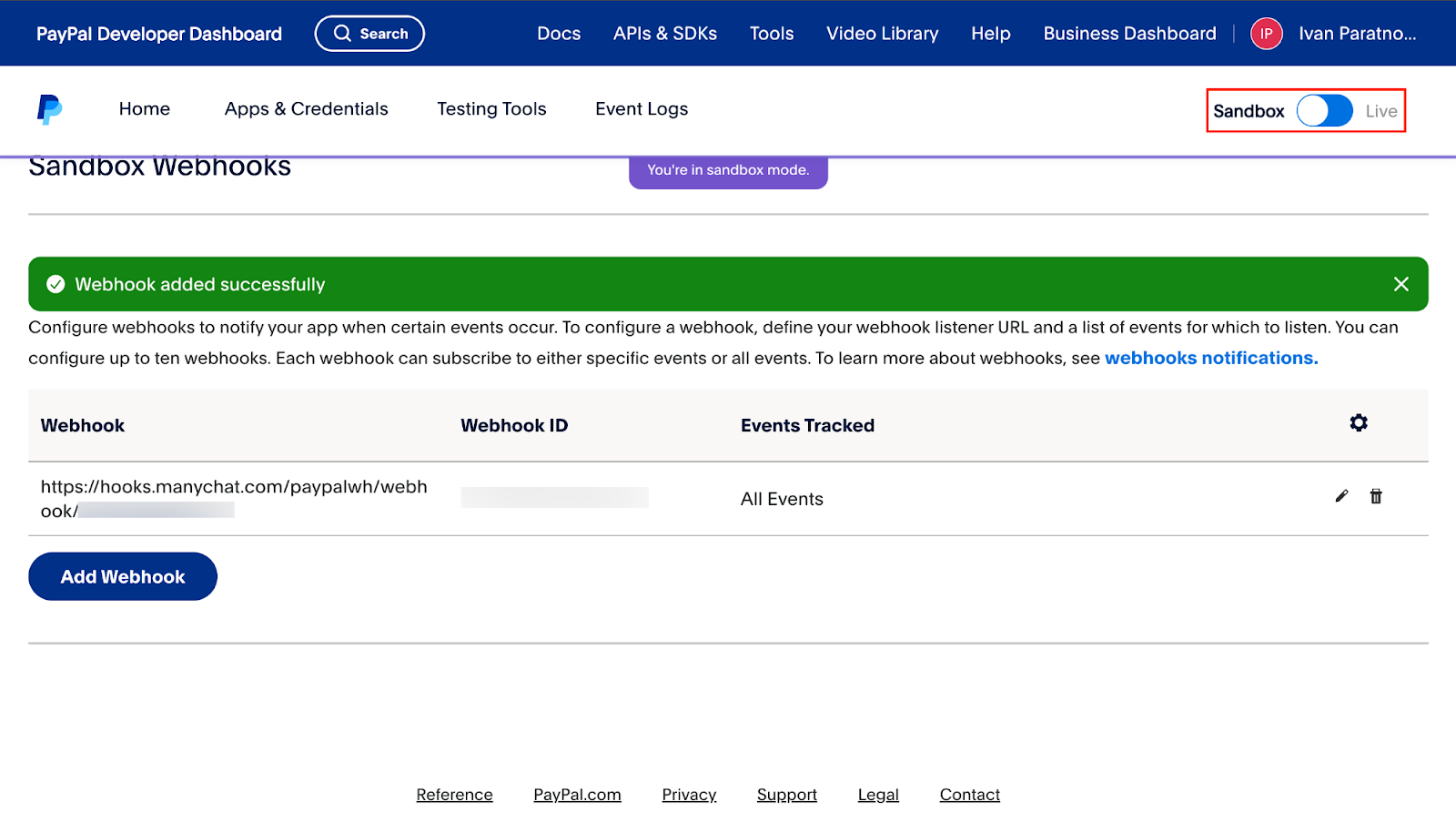The height and width of the screenshot is (822, 1456).
Task: Click the IP user avatar icon
Action: pos(1266,34)
